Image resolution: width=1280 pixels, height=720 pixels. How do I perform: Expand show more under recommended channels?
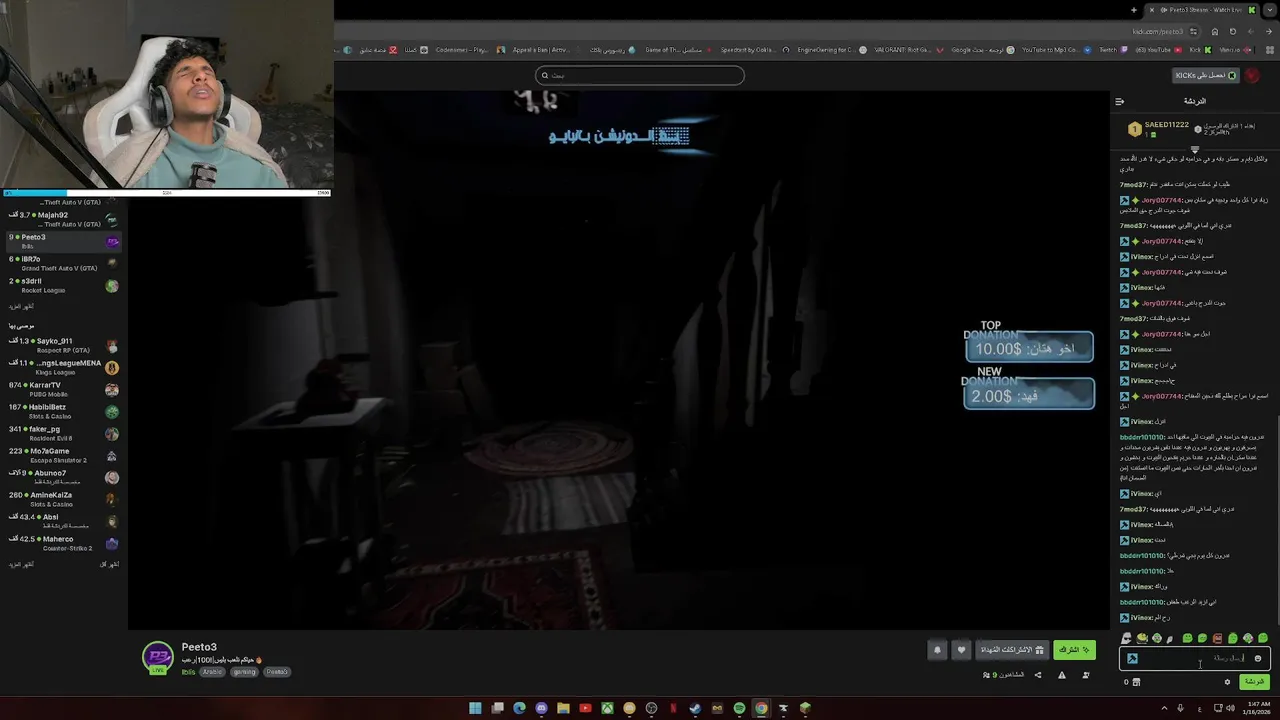[x=21, y=564]
